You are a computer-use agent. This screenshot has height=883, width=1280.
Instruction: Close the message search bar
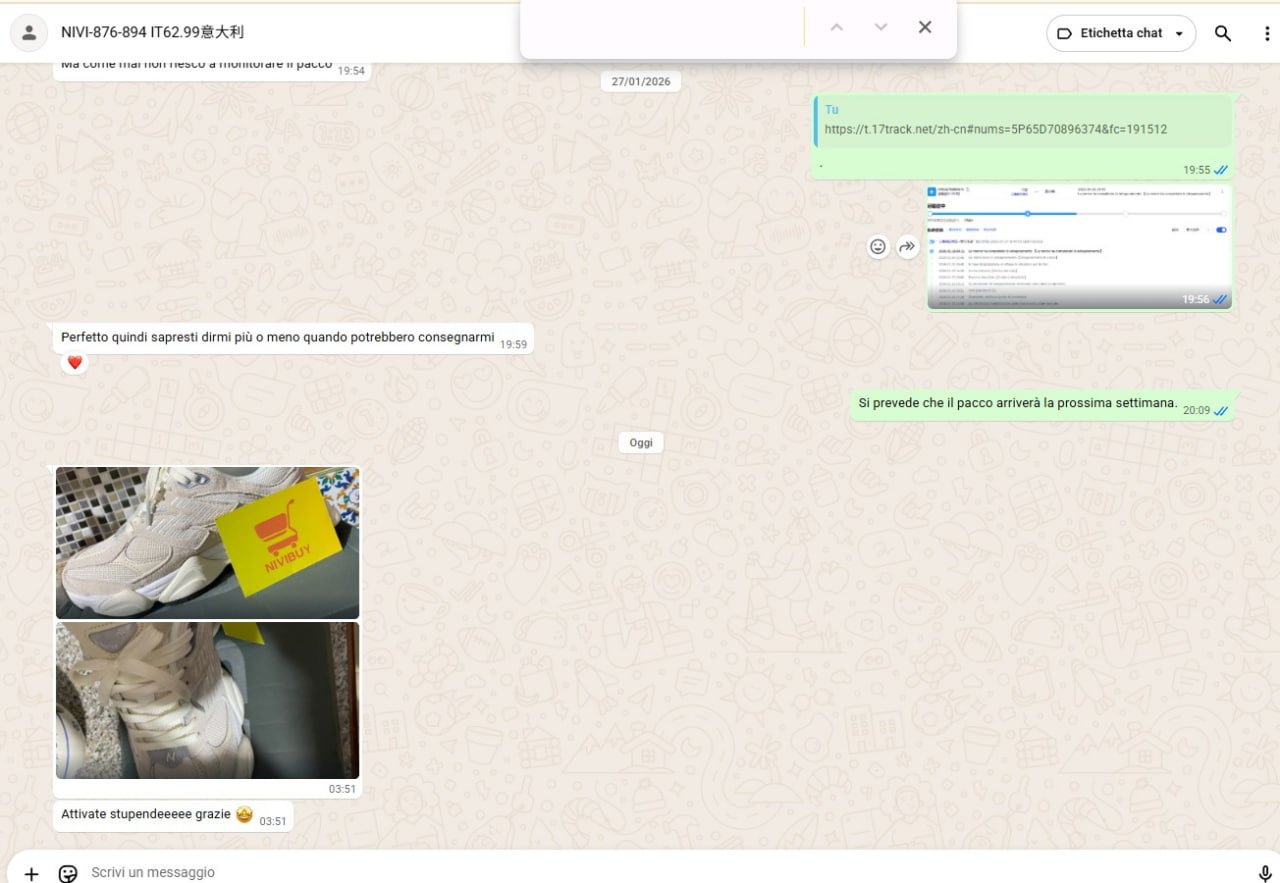[925, 27]
